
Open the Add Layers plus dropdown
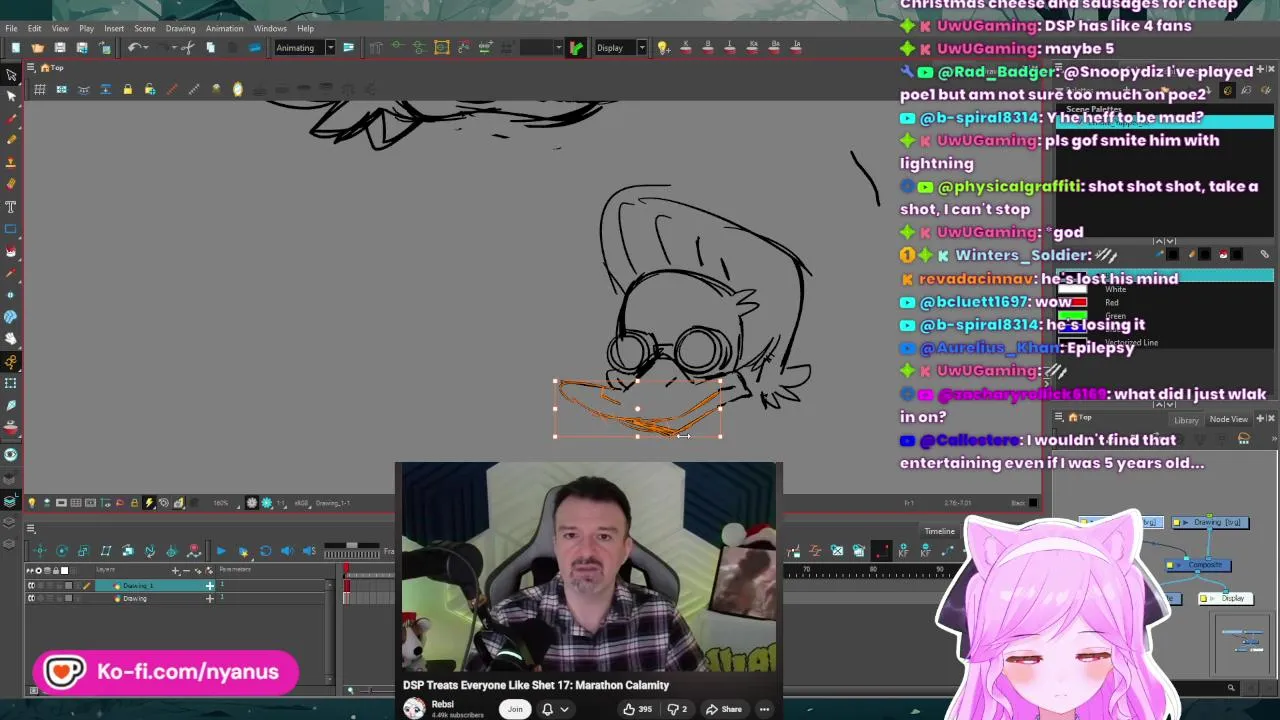click(x=176, y=571)
